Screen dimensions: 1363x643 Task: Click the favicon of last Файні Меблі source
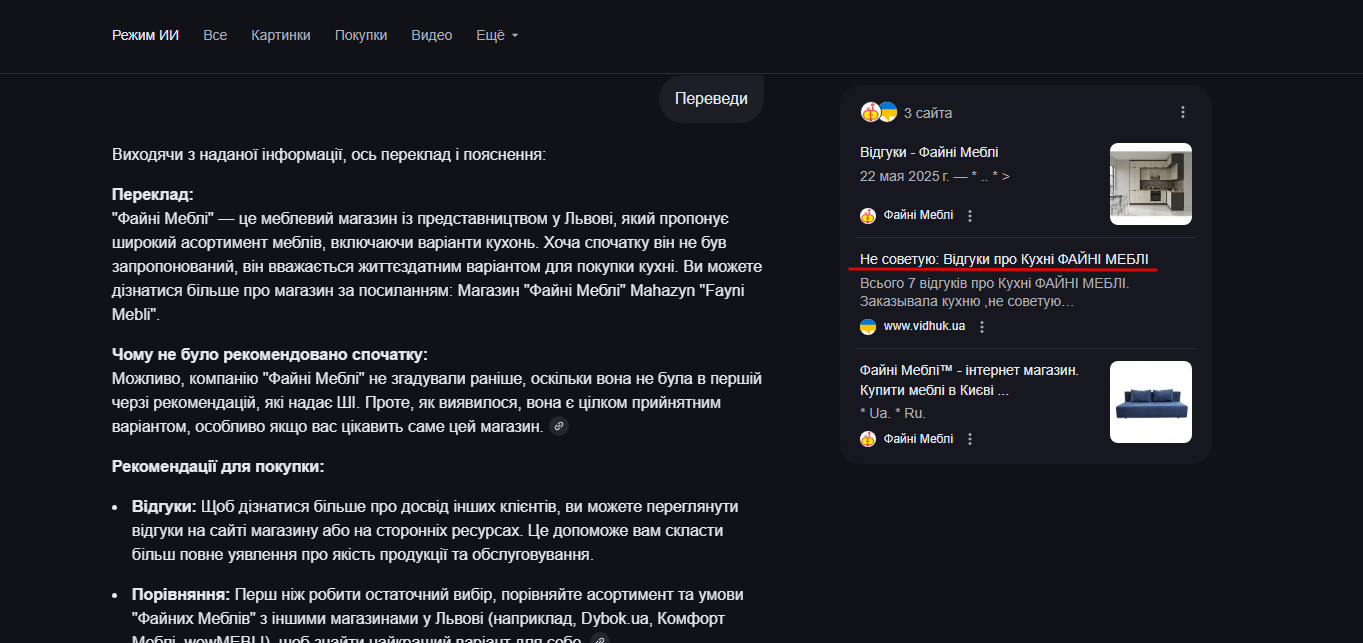(868, 439)
